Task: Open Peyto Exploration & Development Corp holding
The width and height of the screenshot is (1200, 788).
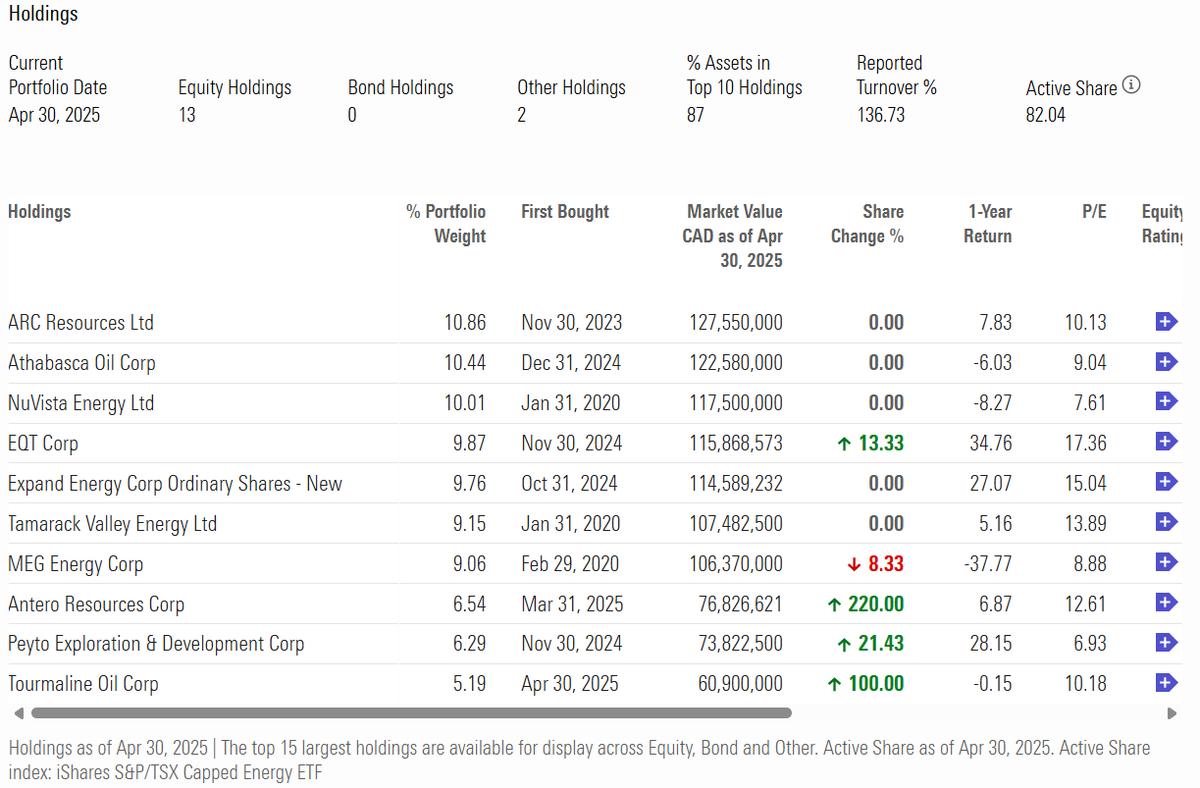Action: [x=156, y=644]
